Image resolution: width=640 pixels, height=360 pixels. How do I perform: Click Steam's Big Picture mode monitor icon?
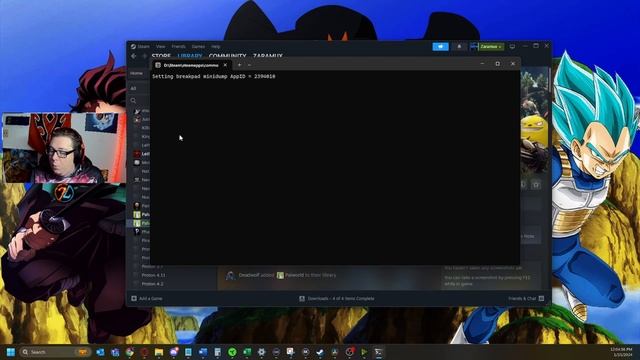(x=512, y=47)
